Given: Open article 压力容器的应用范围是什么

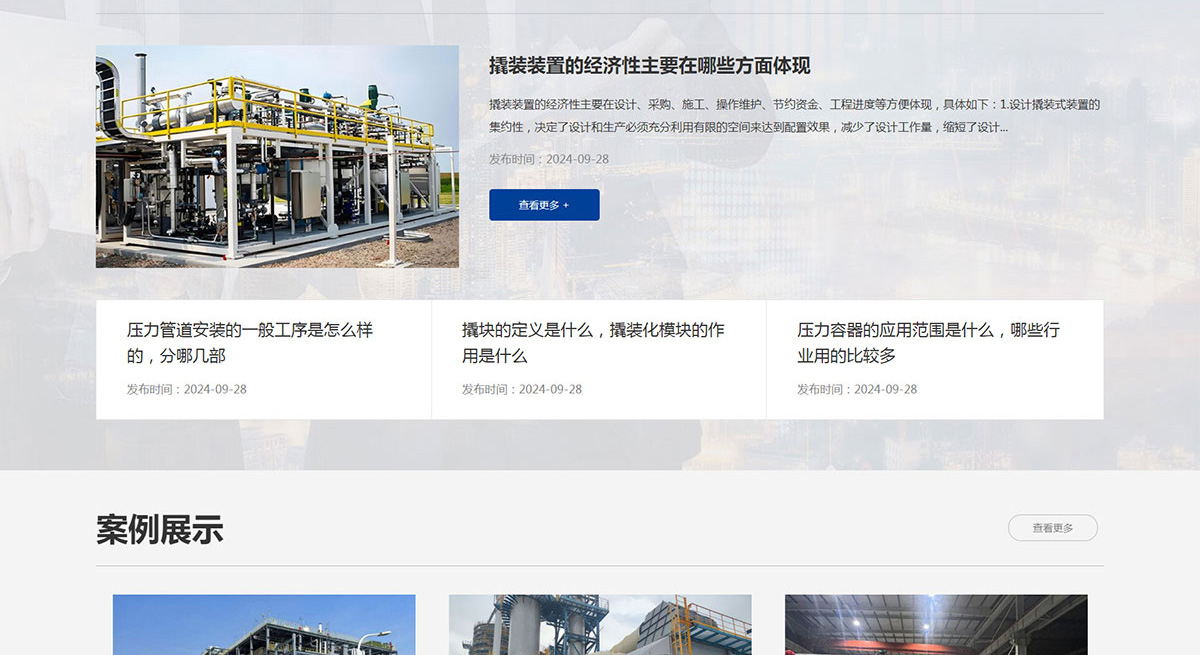Looking at the screenshot, I should tap(927, 342).
